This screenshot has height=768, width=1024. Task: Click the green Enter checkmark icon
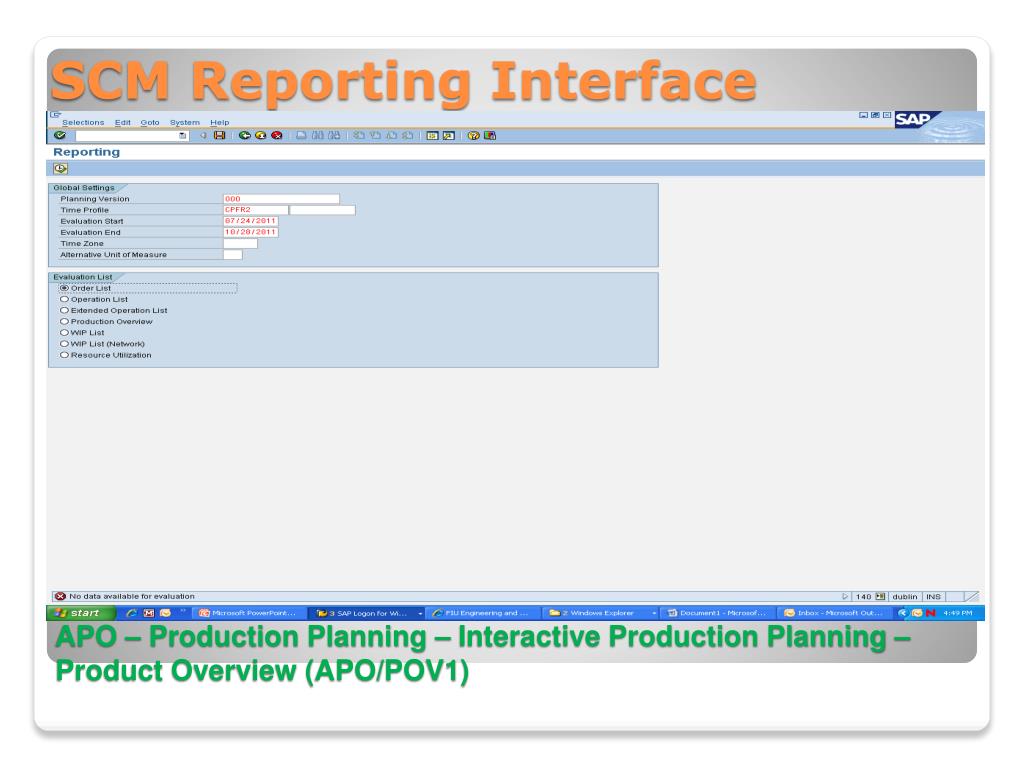pos(60,135)
